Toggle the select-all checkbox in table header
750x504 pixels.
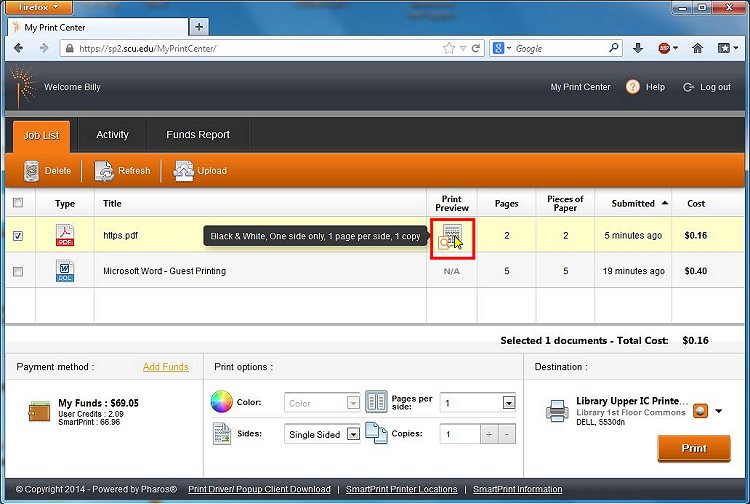coord(18,203)
